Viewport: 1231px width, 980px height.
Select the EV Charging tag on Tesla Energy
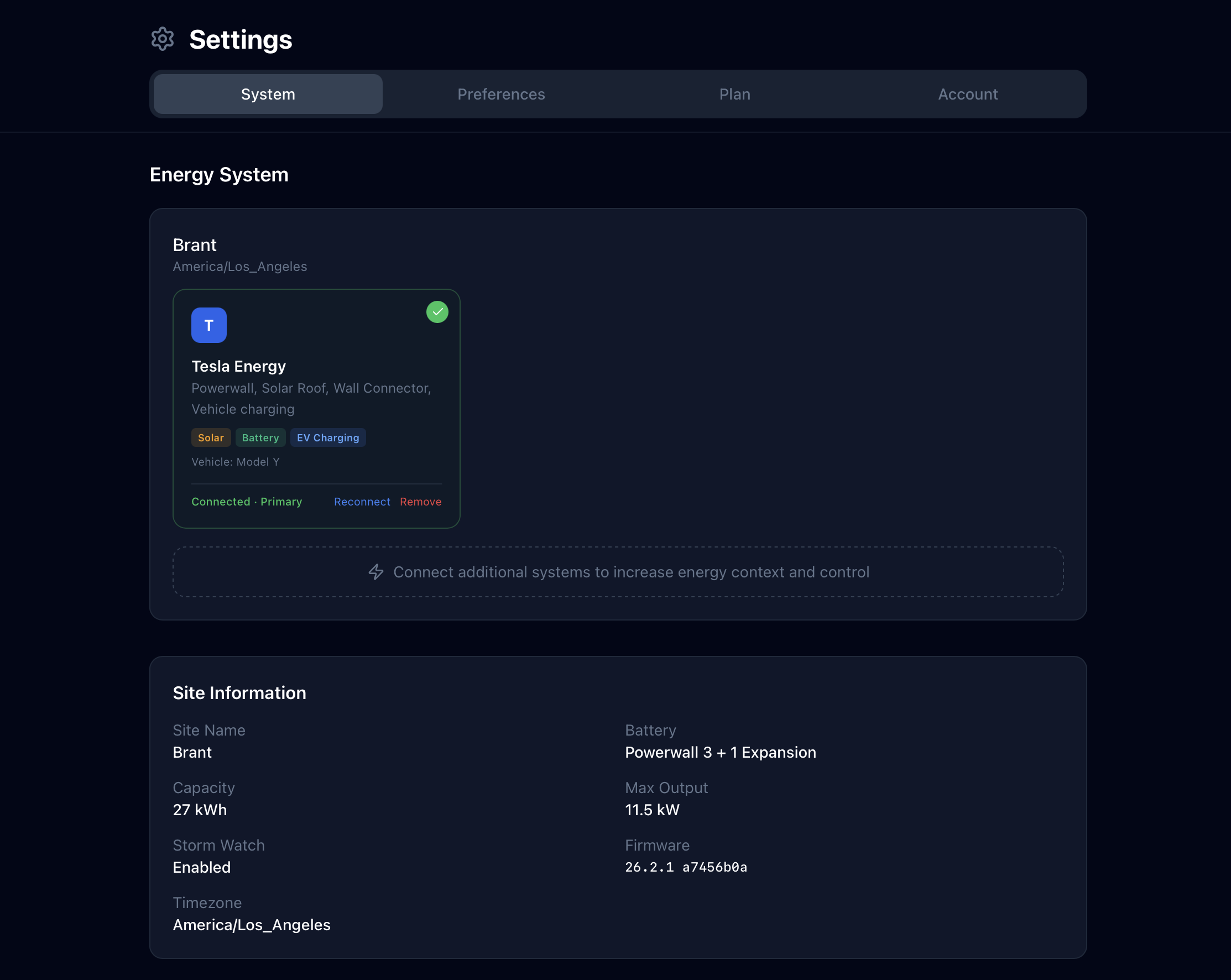coord(328,437)
